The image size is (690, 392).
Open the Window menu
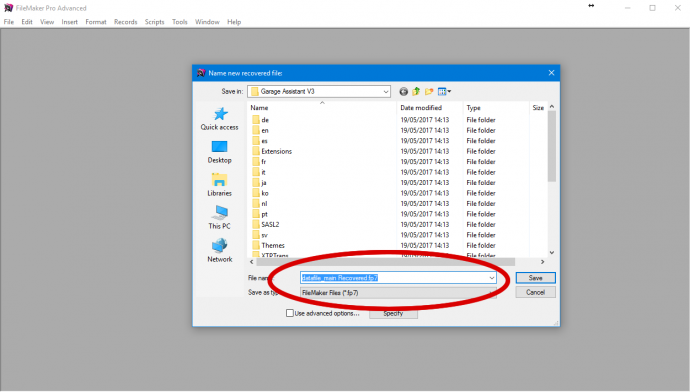207,22
